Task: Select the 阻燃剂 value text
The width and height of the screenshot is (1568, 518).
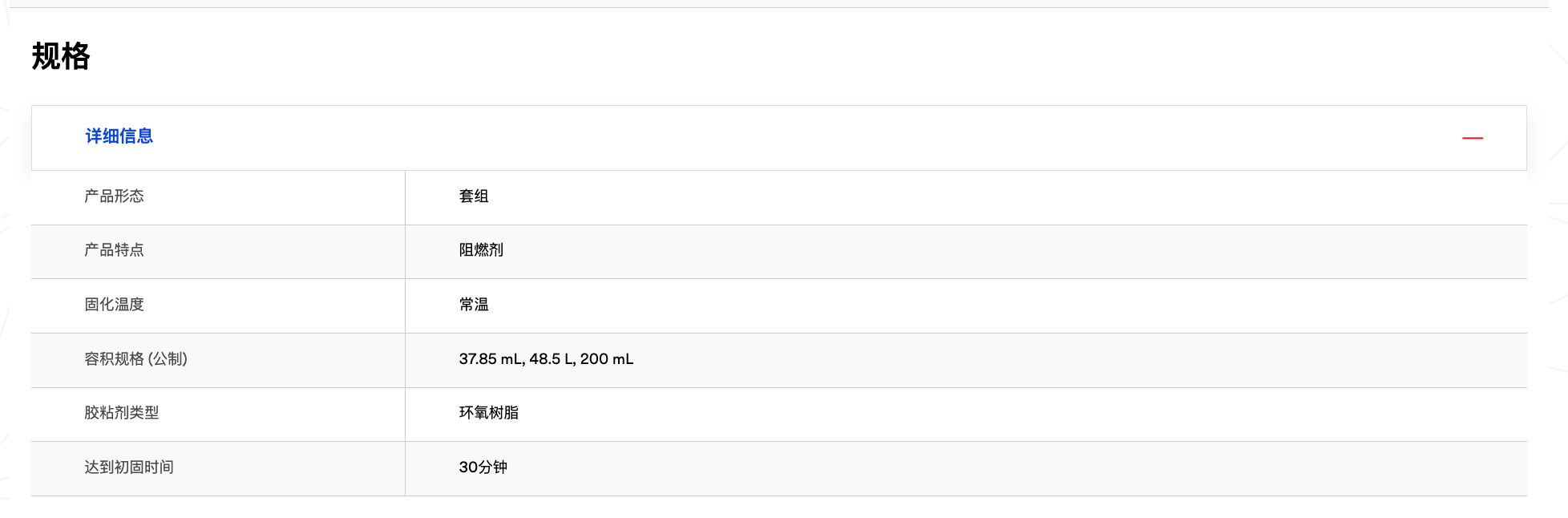Action: tap(481, 250)
